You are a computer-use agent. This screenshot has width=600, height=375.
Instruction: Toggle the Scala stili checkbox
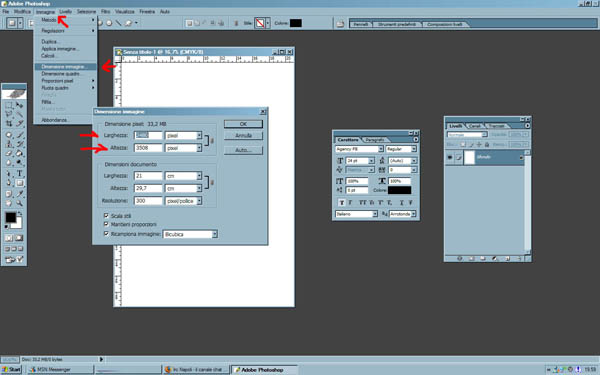(x=106, y=216)
